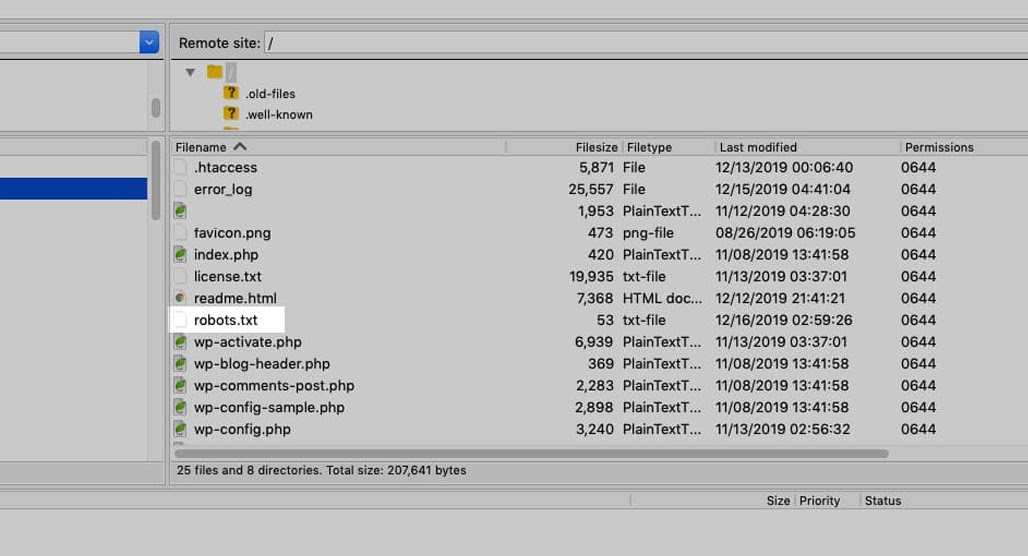
Task: Click the wp-activate.php file icon
Action: point(180,342)
